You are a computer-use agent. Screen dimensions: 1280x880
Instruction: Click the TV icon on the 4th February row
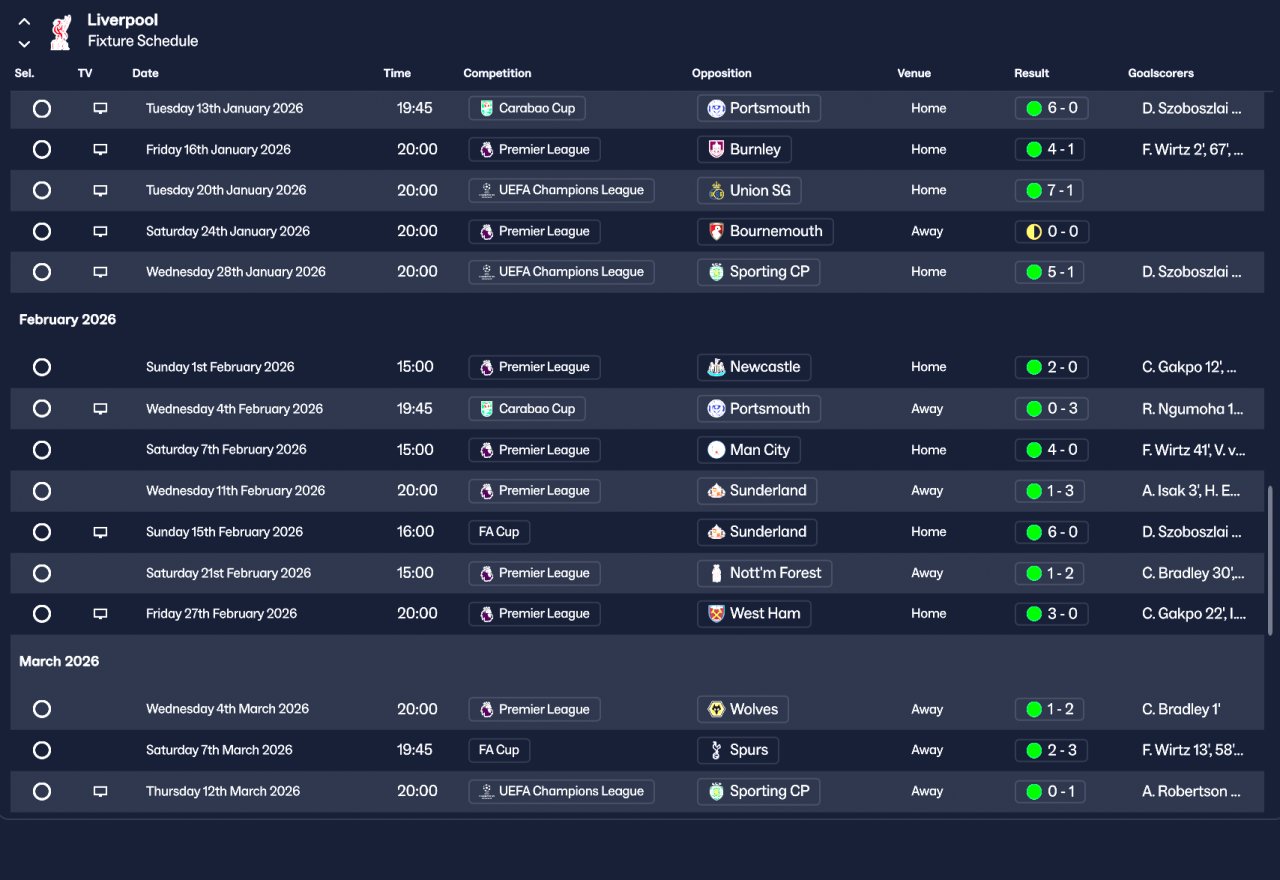[x=100, y=409]
